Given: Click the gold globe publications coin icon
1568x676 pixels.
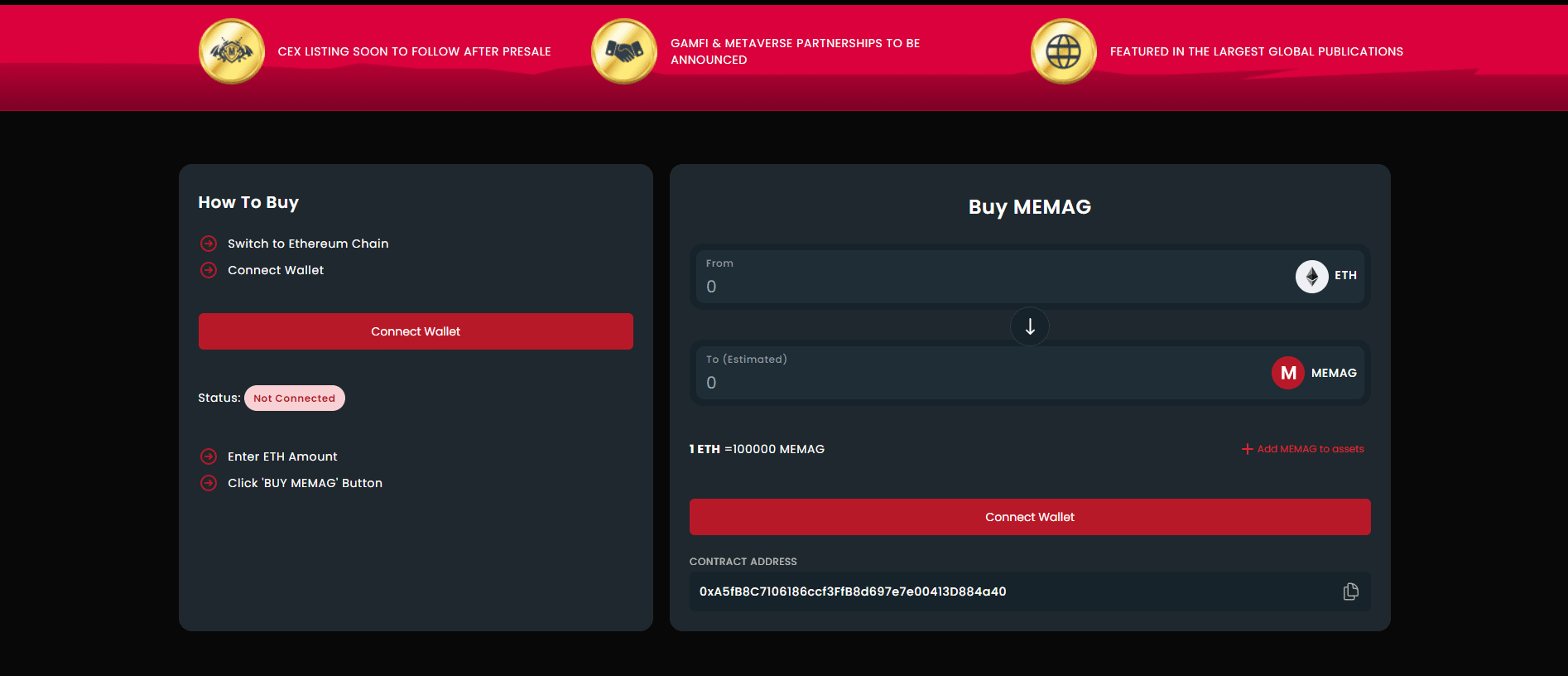Looking at the screenshot, I should point(1064,51).
